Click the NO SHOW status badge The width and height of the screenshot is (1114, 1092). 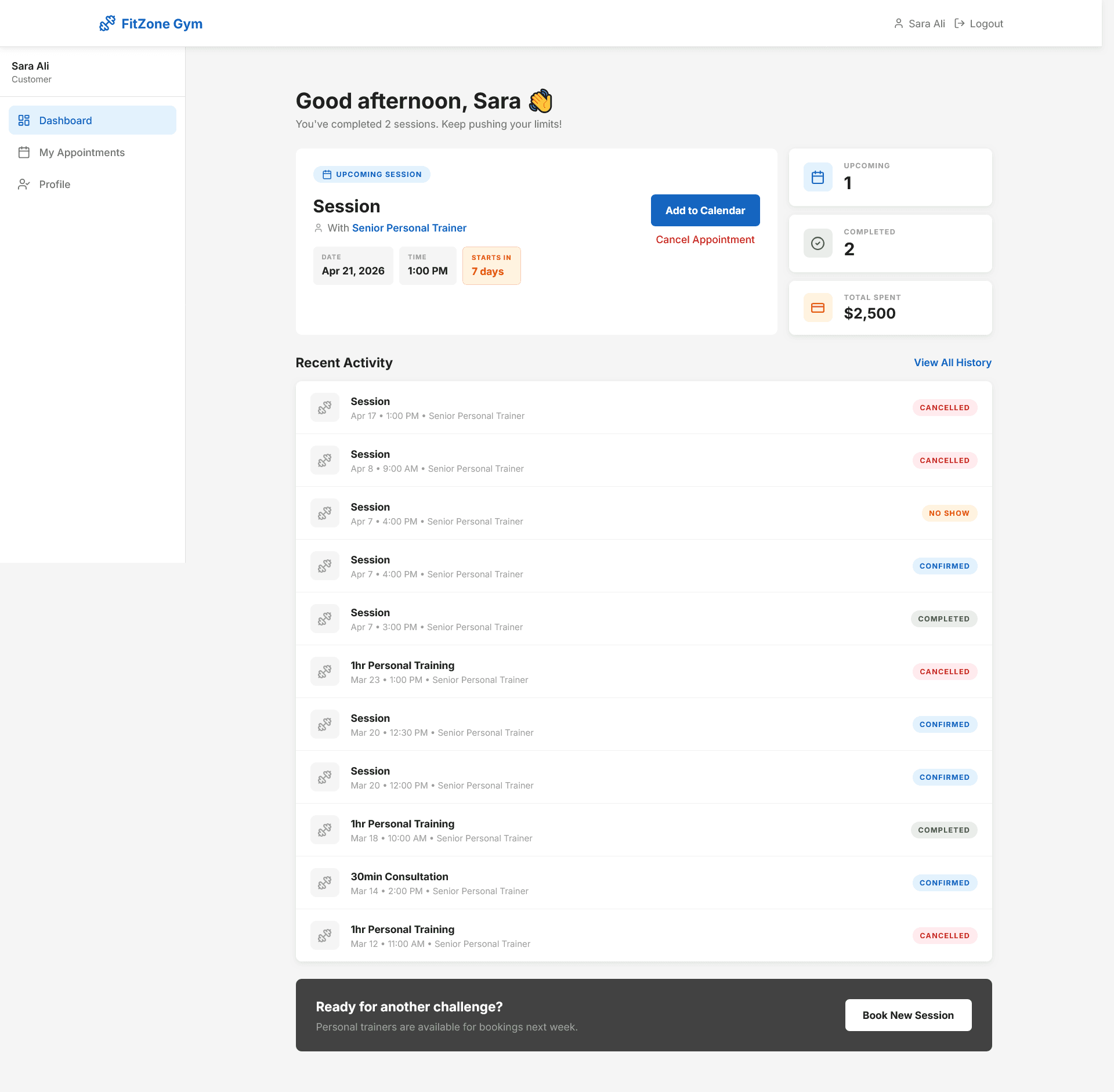click(x=949, y=513)
